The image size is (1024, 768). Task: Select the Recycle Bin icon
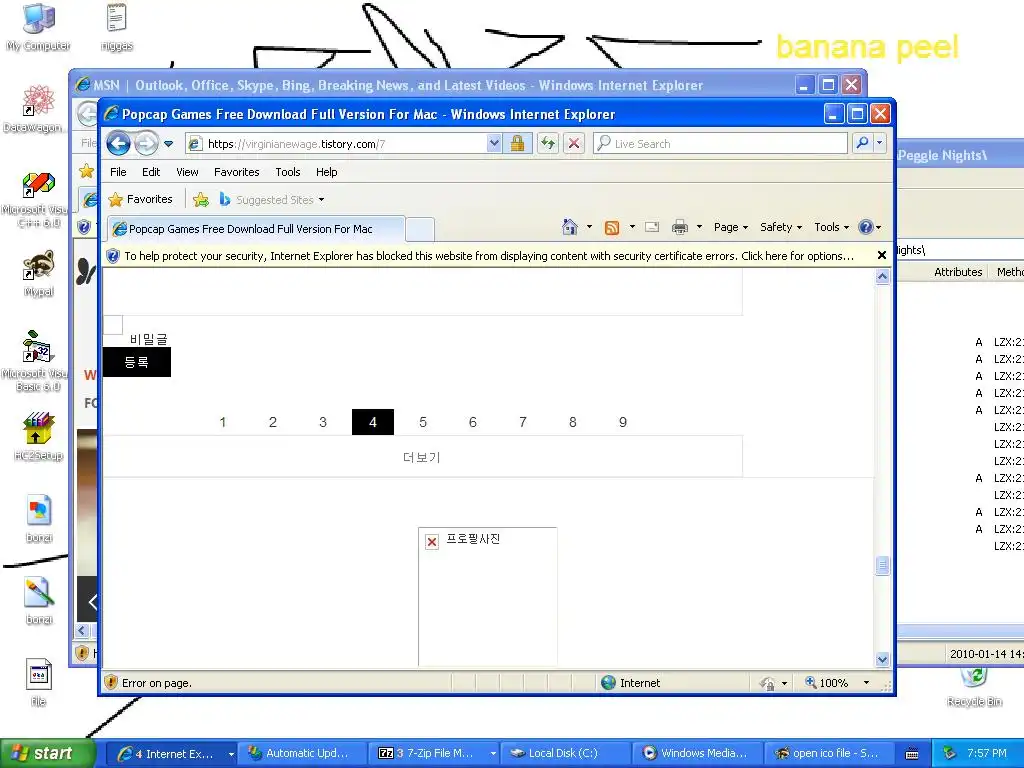click(x=974, y=687)
